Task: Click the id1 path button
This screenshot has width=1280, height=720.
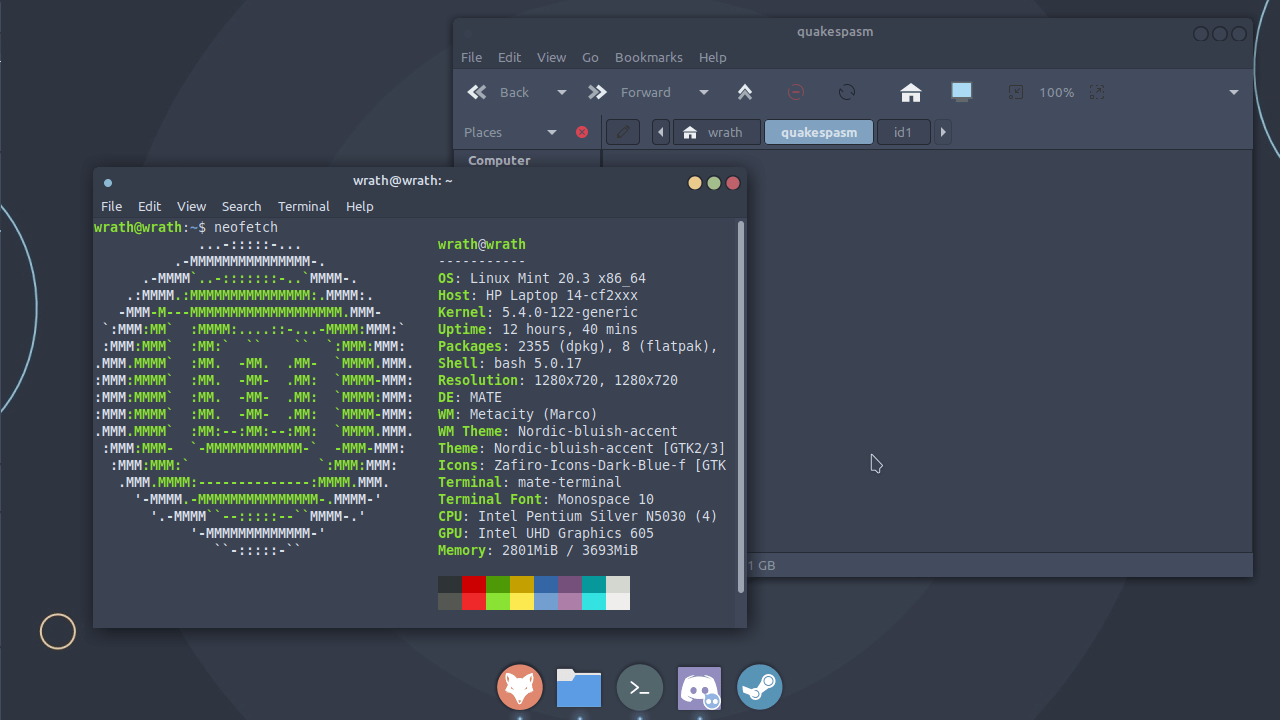Action: [904, 132]
